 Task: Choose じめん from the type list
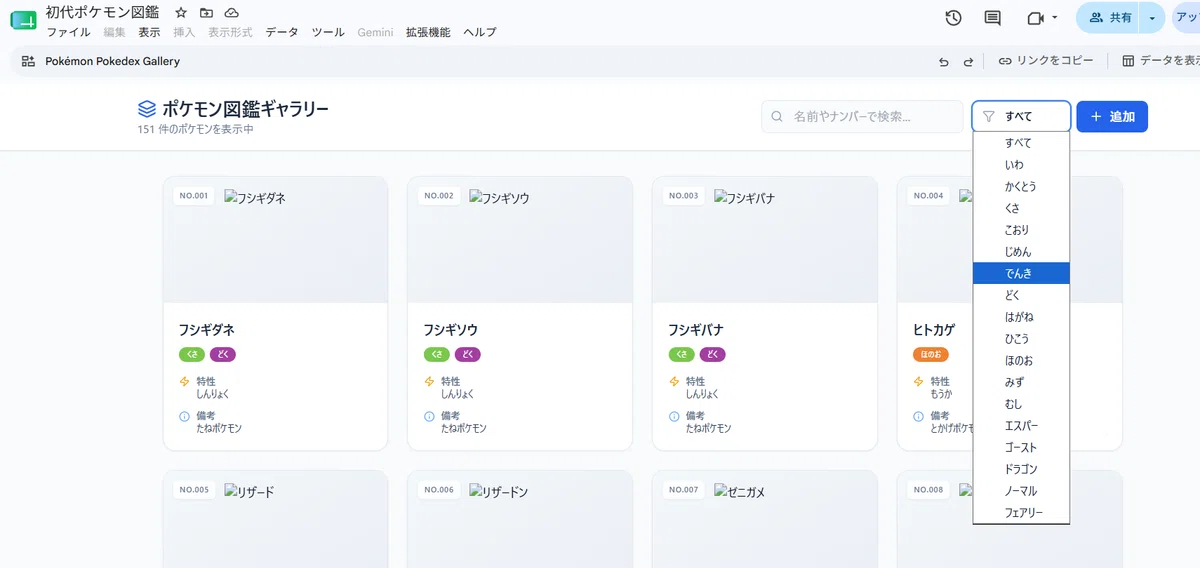click(x=1021, y=252)
